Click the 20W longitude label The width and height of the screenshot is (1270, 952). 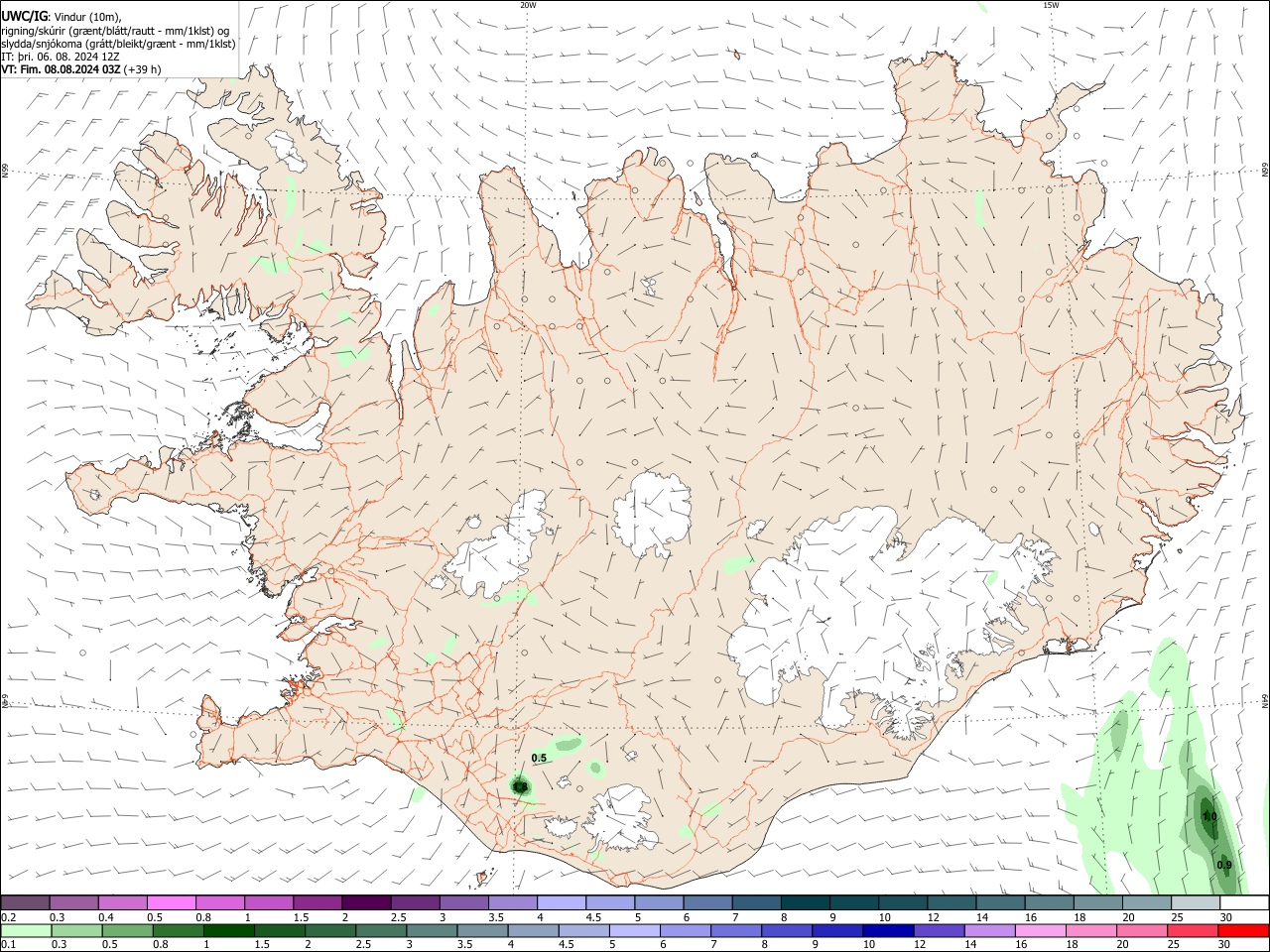click(528, 5)
